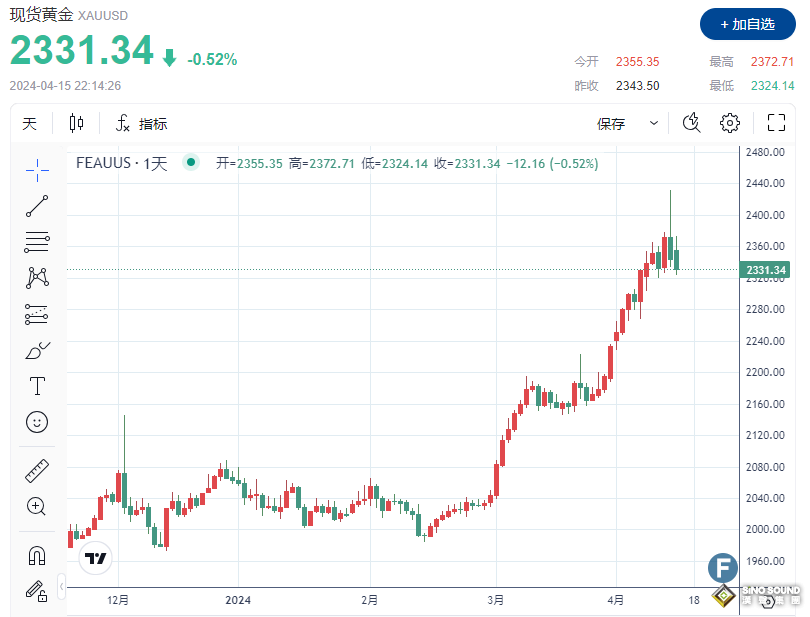The width and height of the screenshot is (810, 617).
Task: Toggle magnet snapping mode
Action: pos(37,555)
